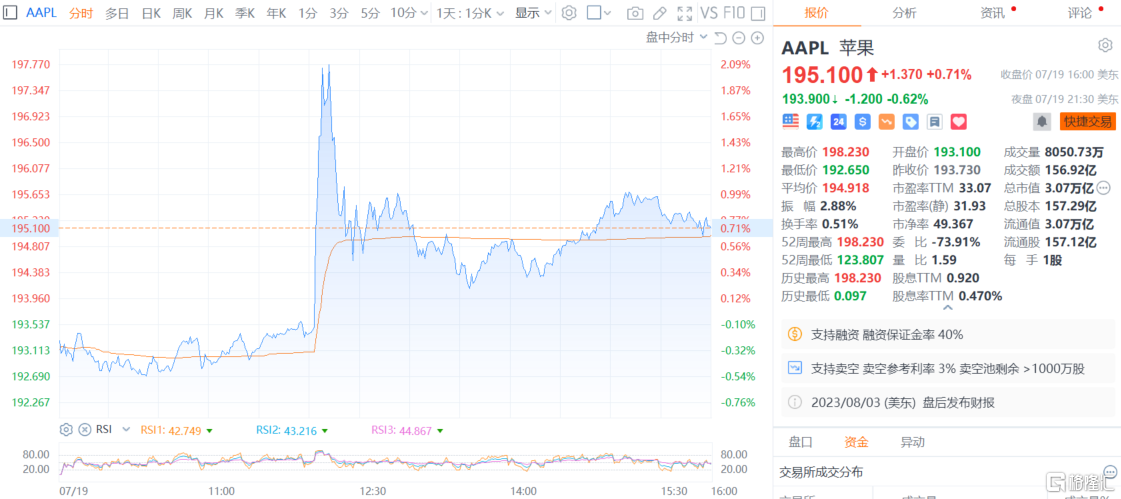Open RSI indicator settings gear
The image size is (1121, 499).
66,430
